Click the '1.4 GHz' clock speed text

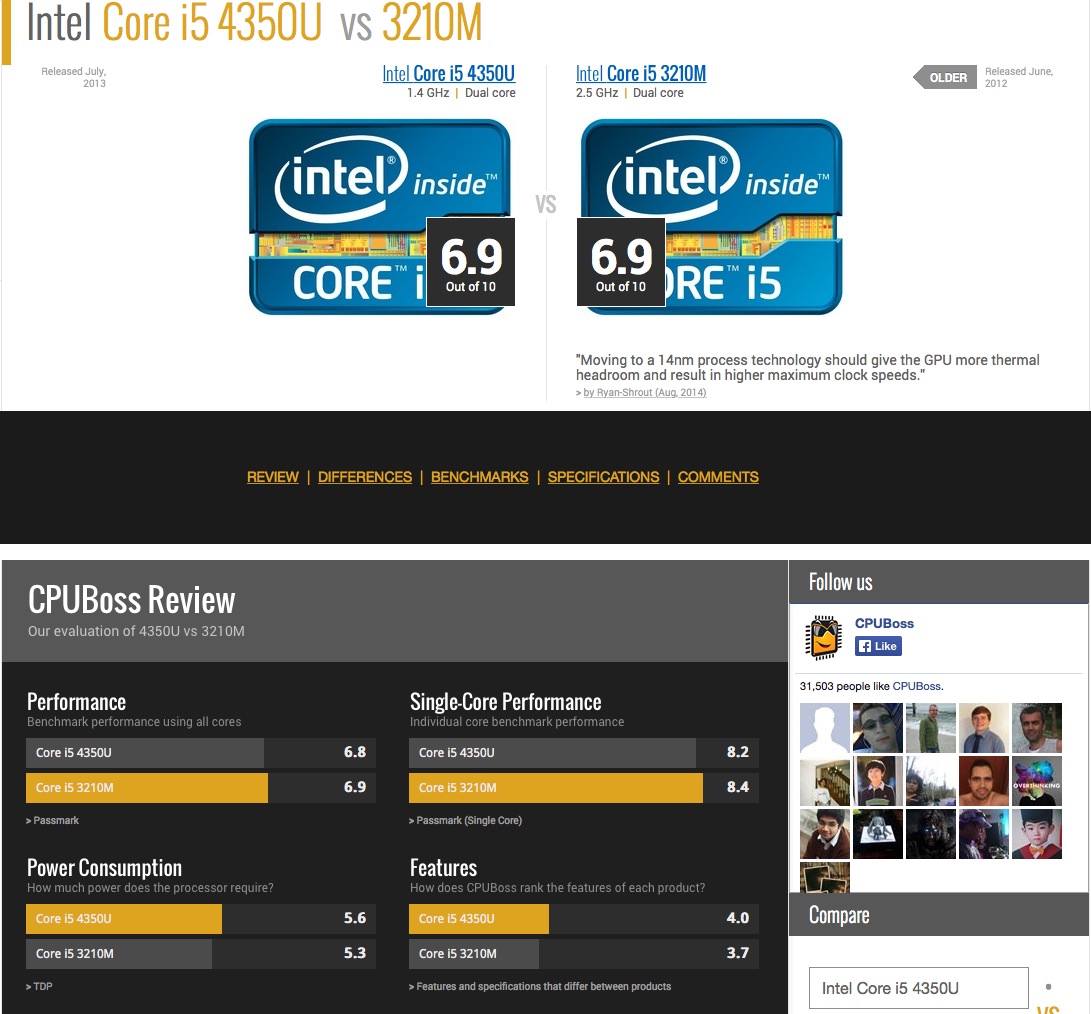coord(428,93)
